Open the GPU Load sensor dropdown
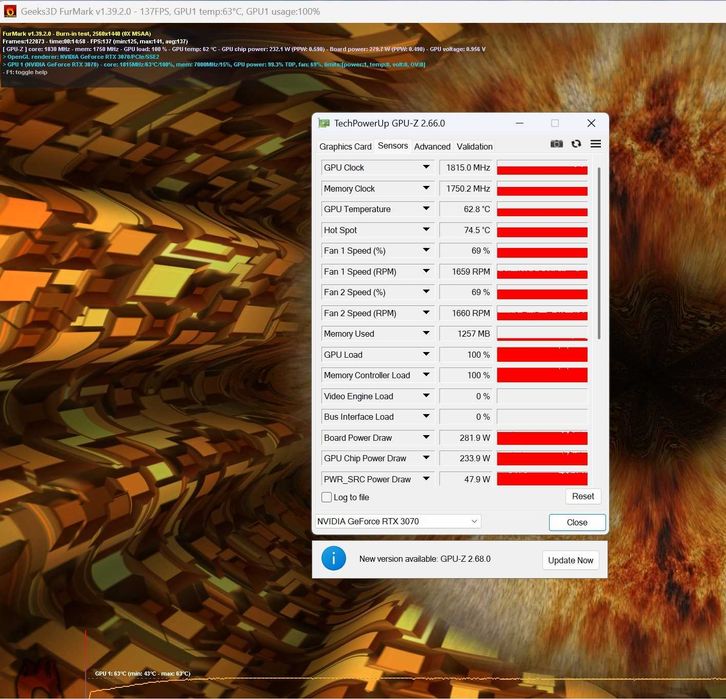 tap(426, 354)
